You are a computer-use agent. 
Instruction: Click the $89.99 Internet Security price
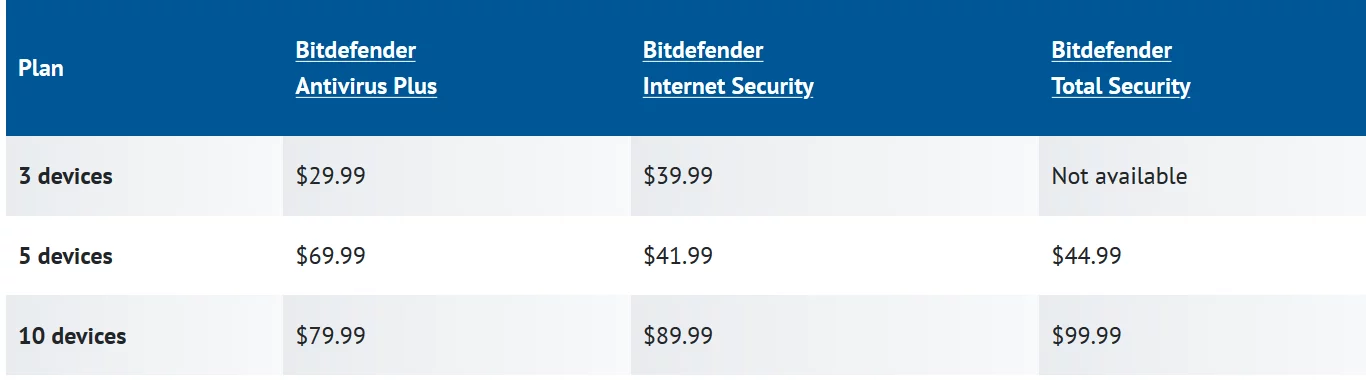coord(678,336)
